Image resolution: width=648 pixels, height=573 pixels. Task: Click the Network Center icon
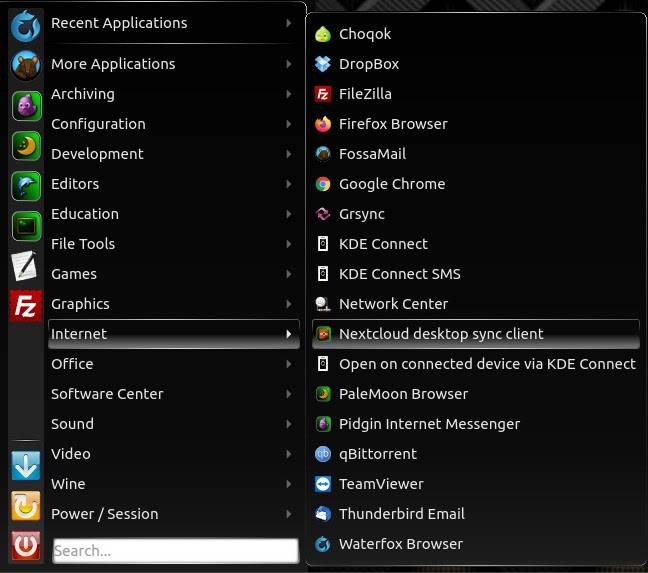coord(323,304)
